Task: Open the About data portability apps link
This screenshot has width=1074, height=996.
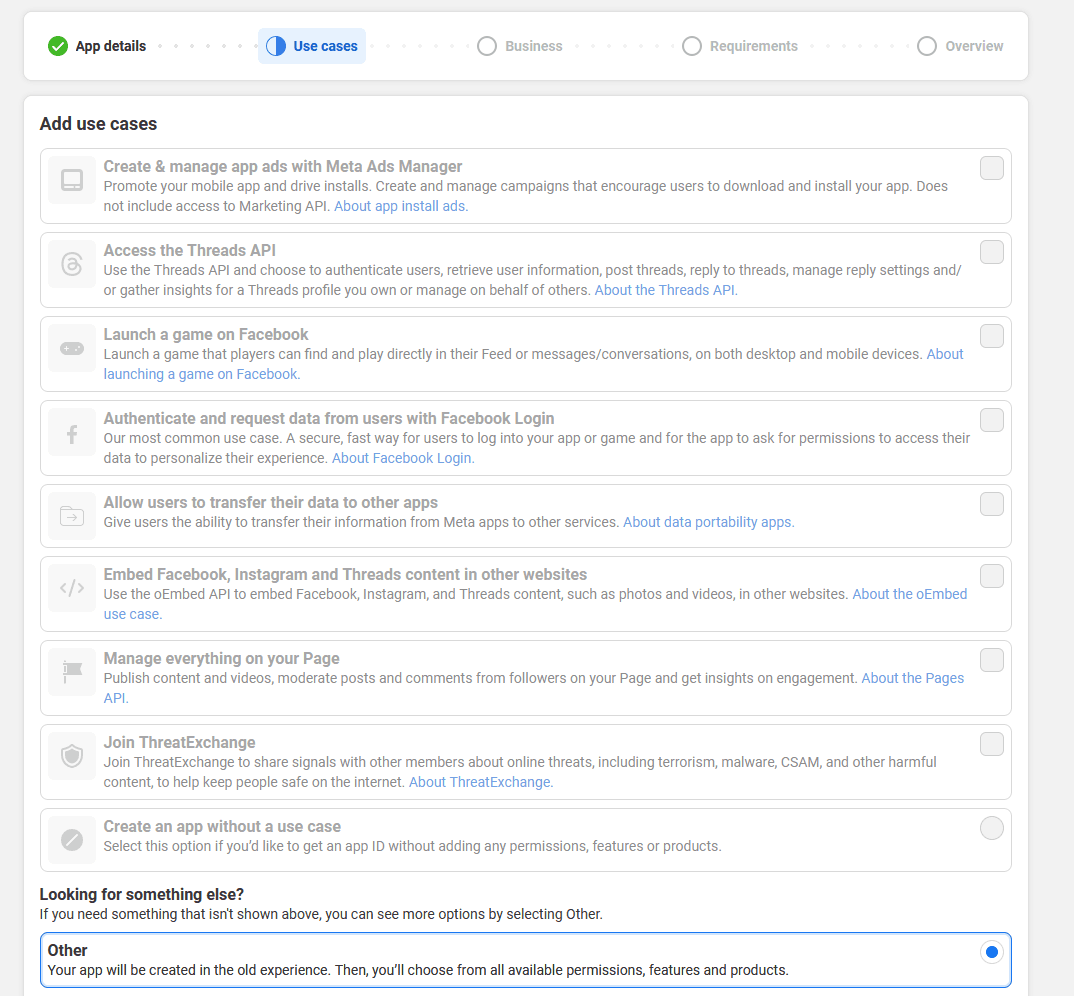Action: tap(708, 521)
